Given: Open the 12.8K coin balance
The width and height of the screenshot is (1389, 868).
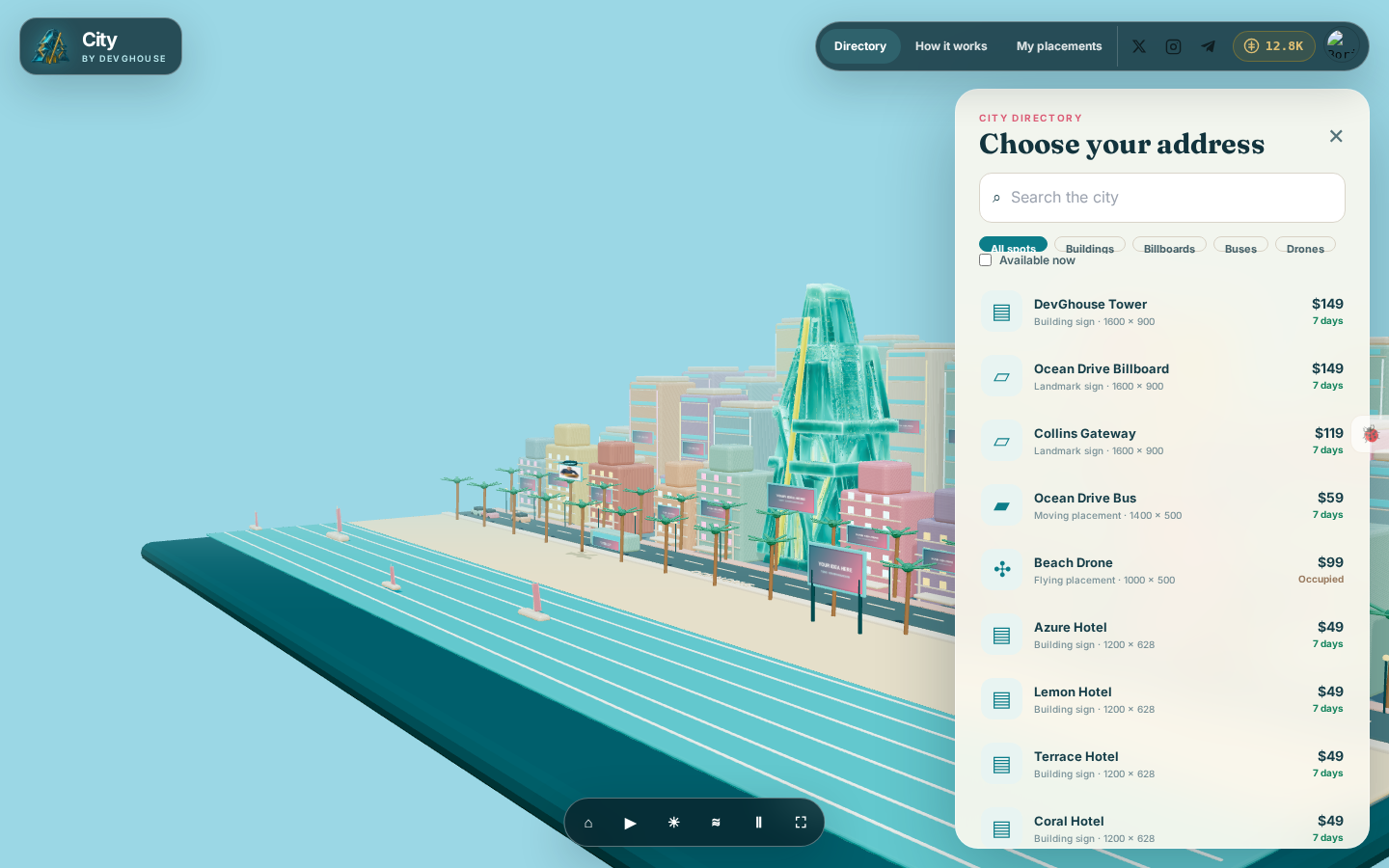Looking at the screenshot, I should pyautogui.click(x=1274, y=46).
